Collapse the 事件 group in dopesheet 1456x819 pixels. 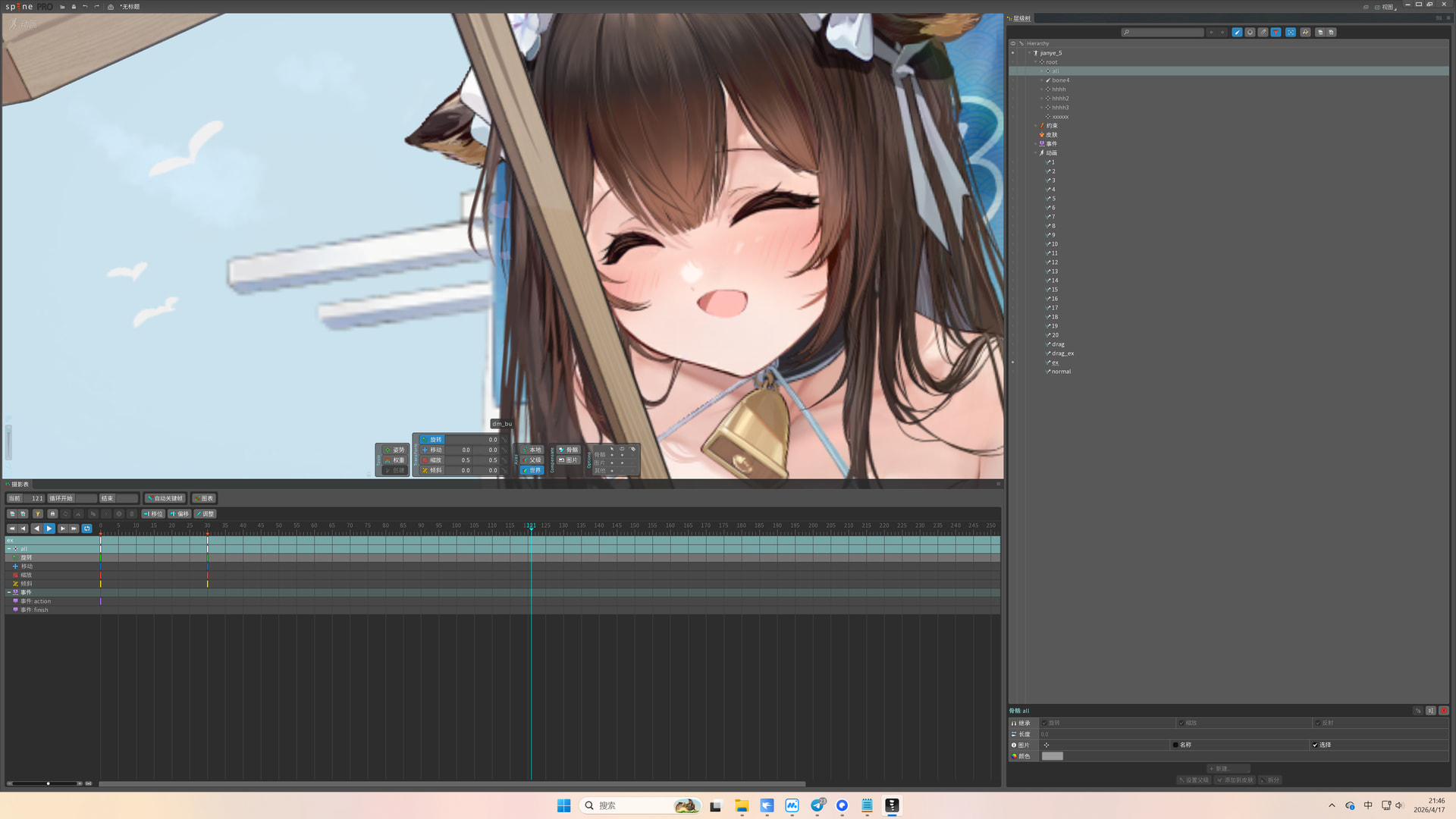coord(9,592)
